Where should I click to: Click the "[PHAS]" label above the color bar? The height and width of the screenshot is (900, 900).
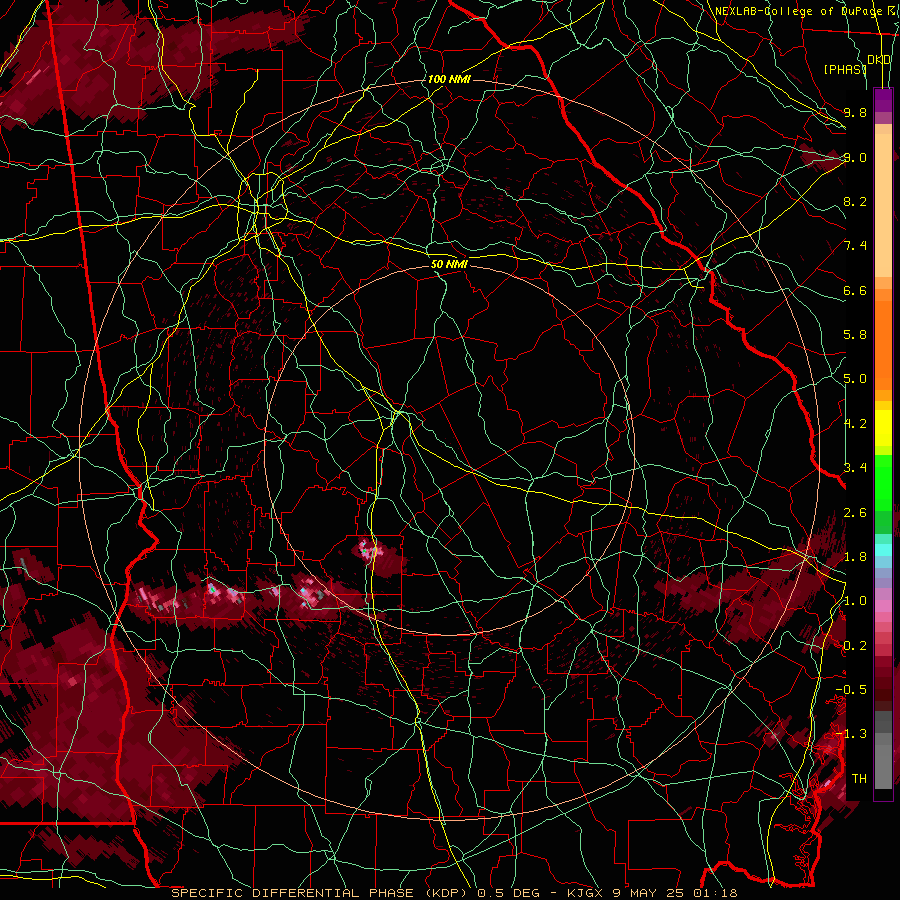coord(845,69)
